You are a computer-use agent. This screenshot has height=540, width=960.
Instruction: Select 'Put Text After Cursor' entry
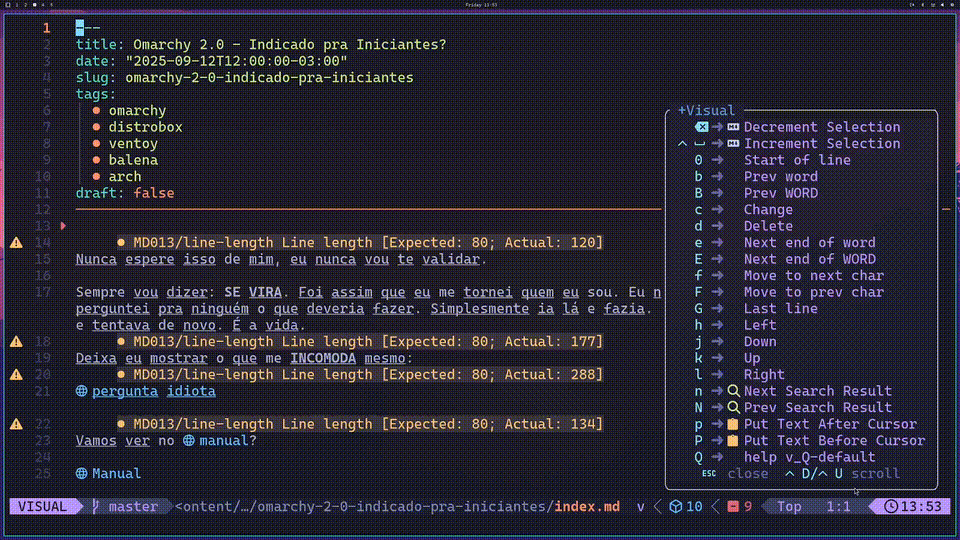point(830,424)
